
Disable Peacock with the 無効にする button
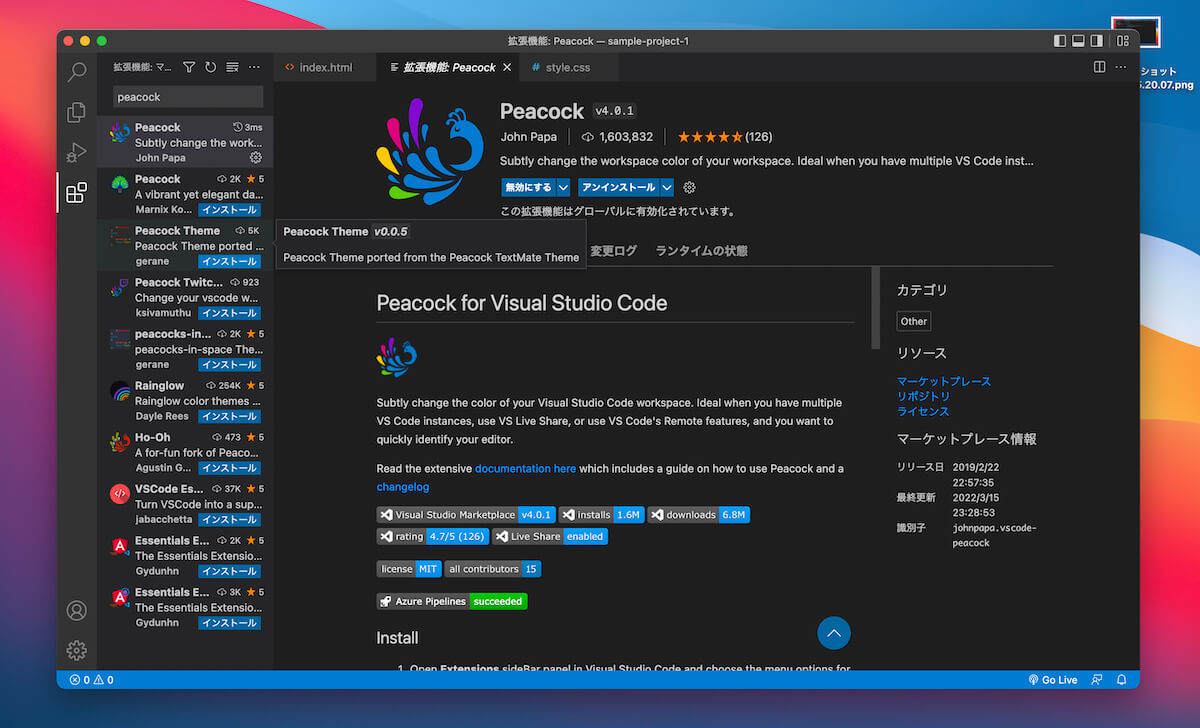pyautogui.click(x=528, y=187)
